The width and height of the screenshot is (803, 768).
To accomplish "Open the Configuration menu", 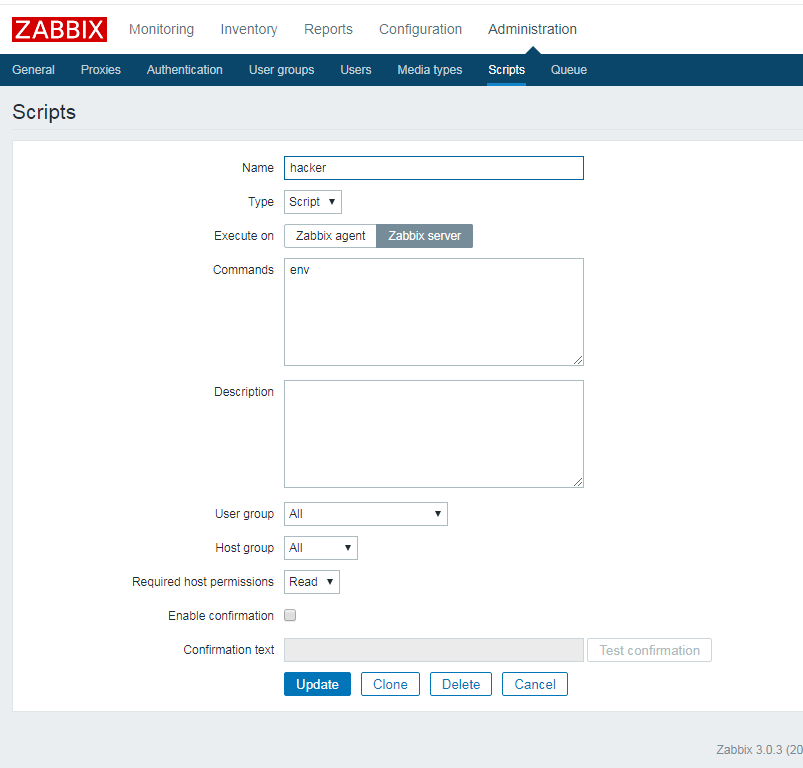I will [x=420, y=29].
